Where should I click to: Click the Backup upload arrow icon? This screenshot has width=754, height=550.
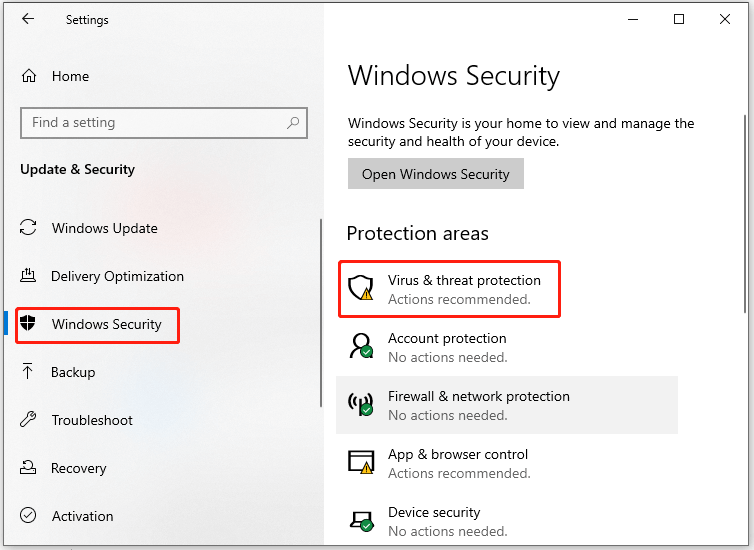pos(27,371)
